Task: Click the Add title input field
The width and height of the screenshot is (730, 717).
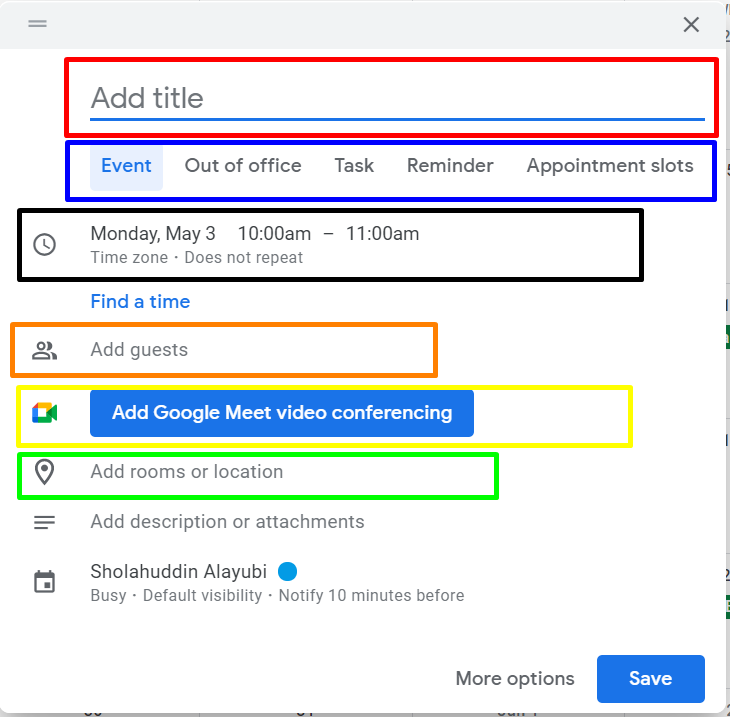Action: coord(397,99)
